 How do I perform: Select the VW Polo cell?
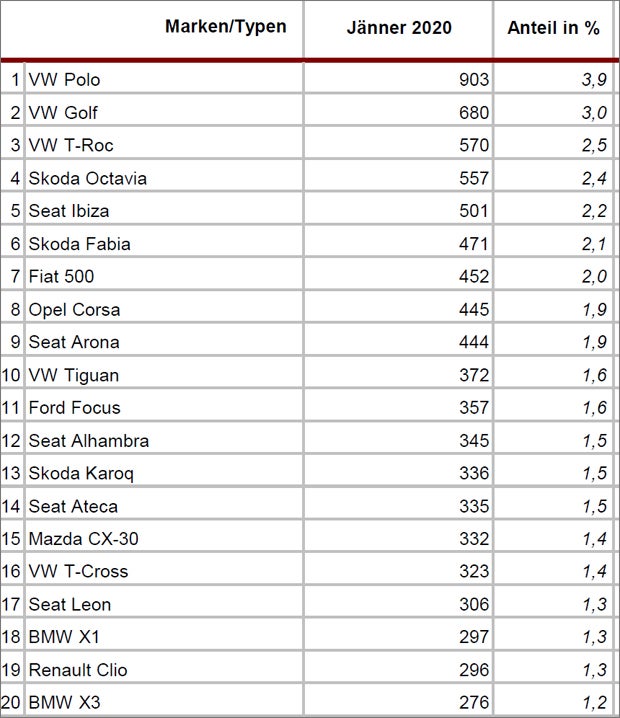[64, 80]
